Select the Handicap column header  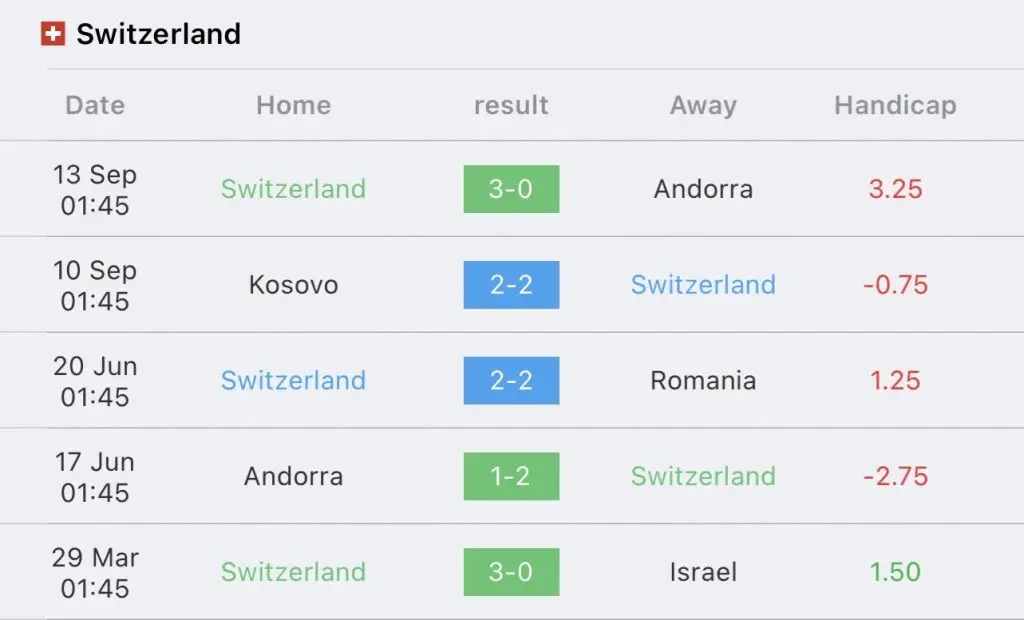tap(895, 105)
